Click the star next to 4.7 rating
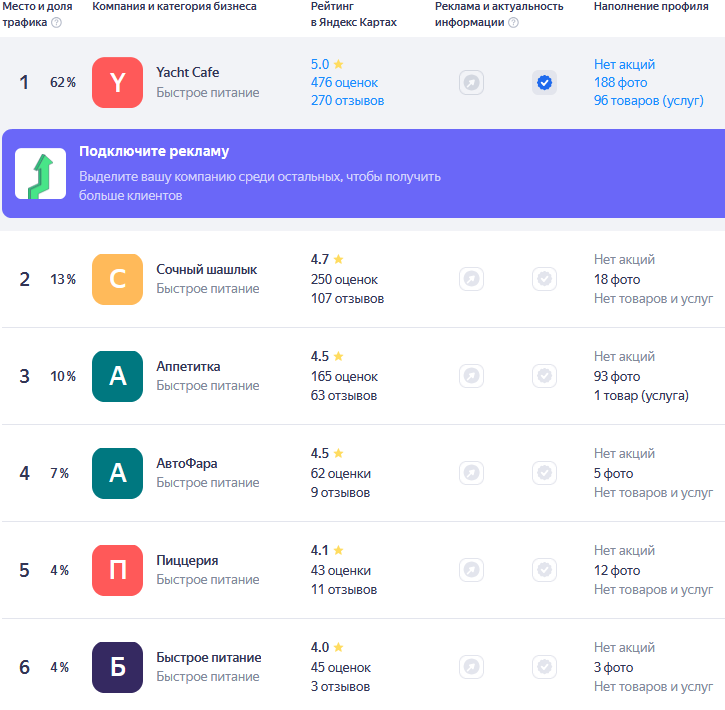 tap(338, 259)
